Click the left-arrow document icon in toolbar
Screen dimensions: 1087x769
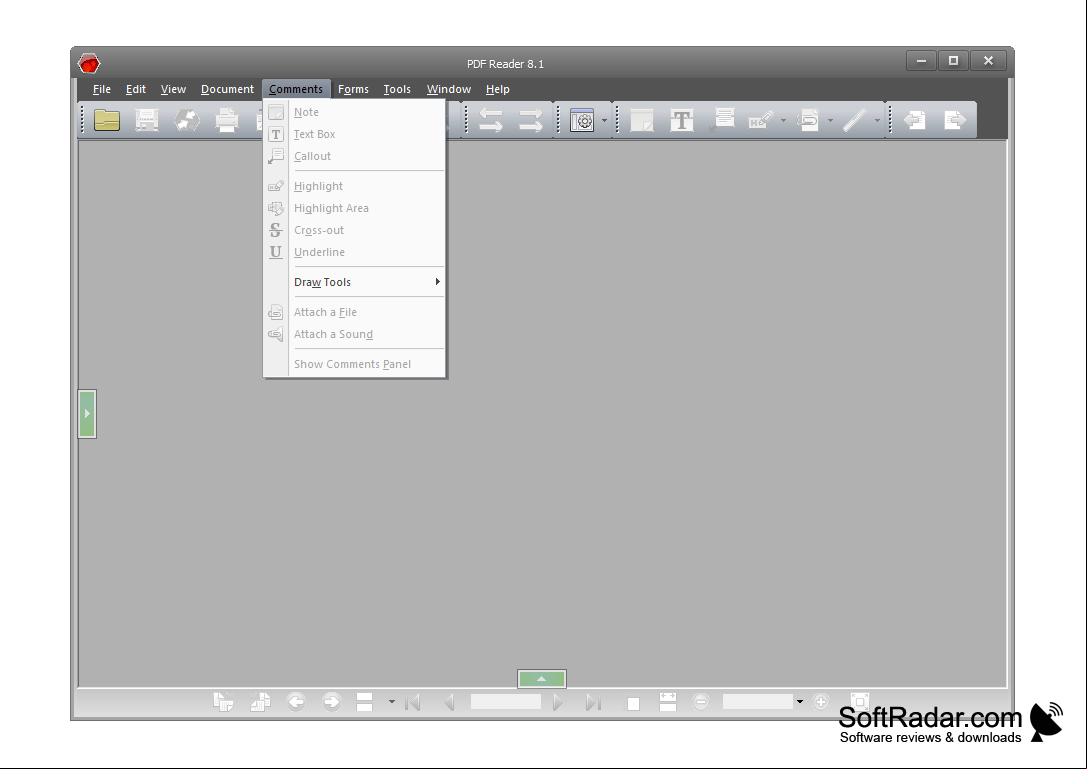tap(914, 120)
